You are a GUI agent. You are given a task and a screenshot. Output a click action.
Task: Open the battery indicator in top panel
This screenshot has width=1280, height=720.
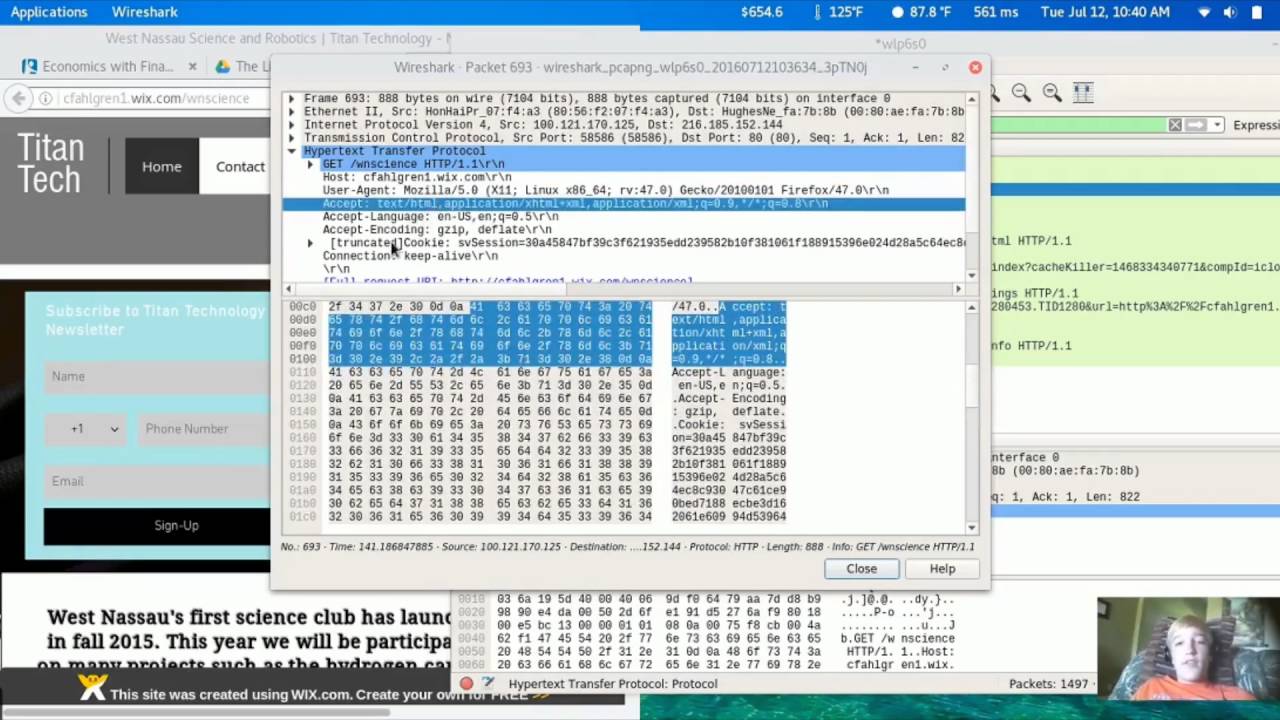1257,12
